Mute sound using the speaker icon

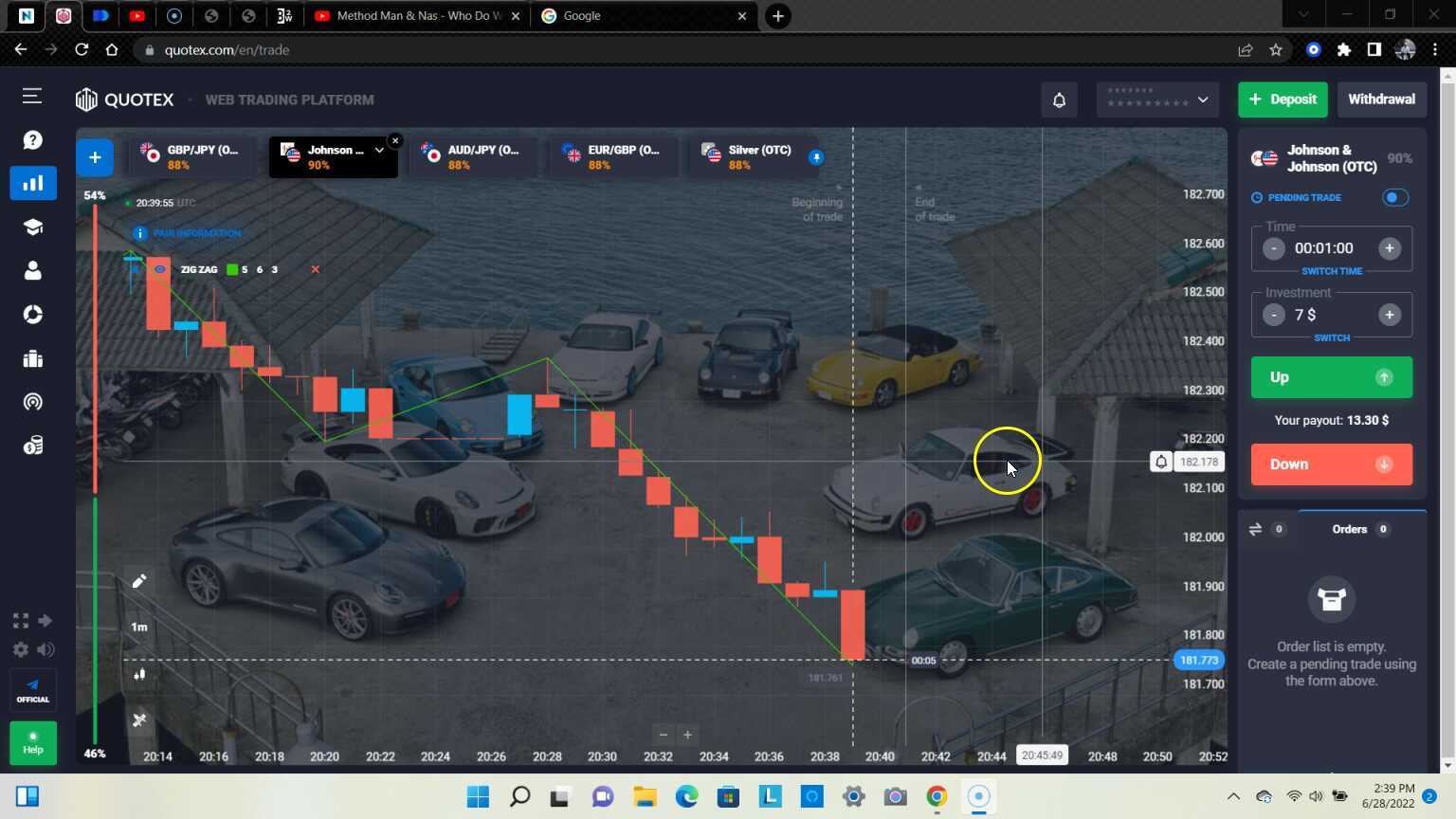(45, 649)
